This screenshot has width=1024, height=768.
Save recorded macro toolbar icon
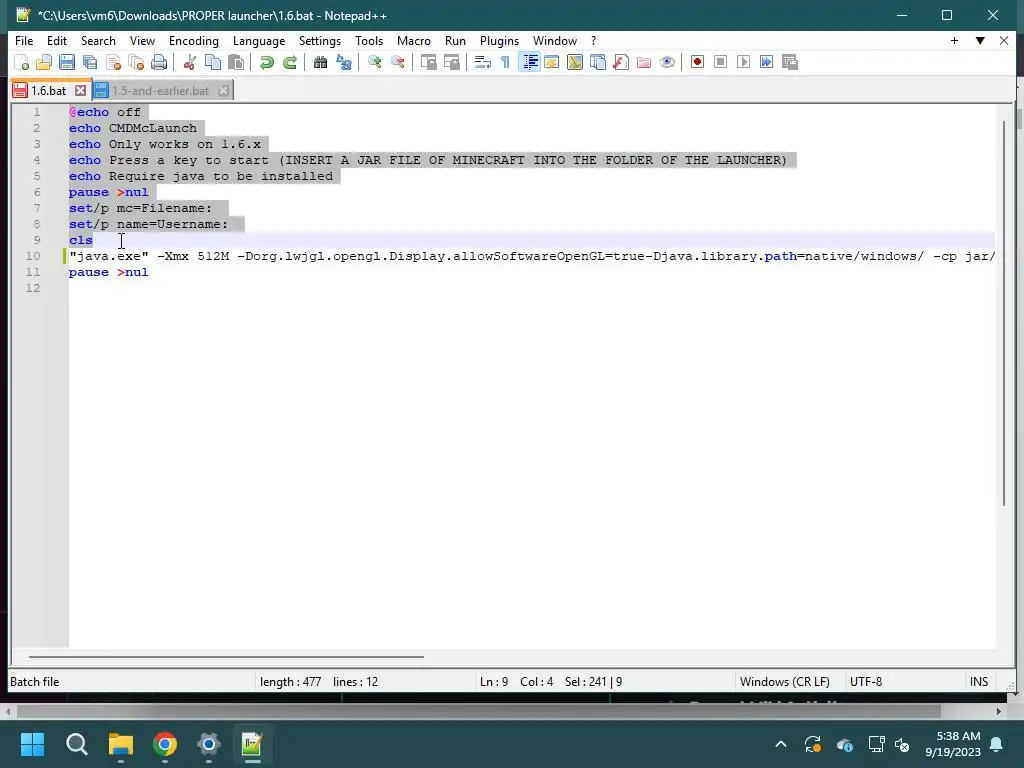[x=790, y=62]
